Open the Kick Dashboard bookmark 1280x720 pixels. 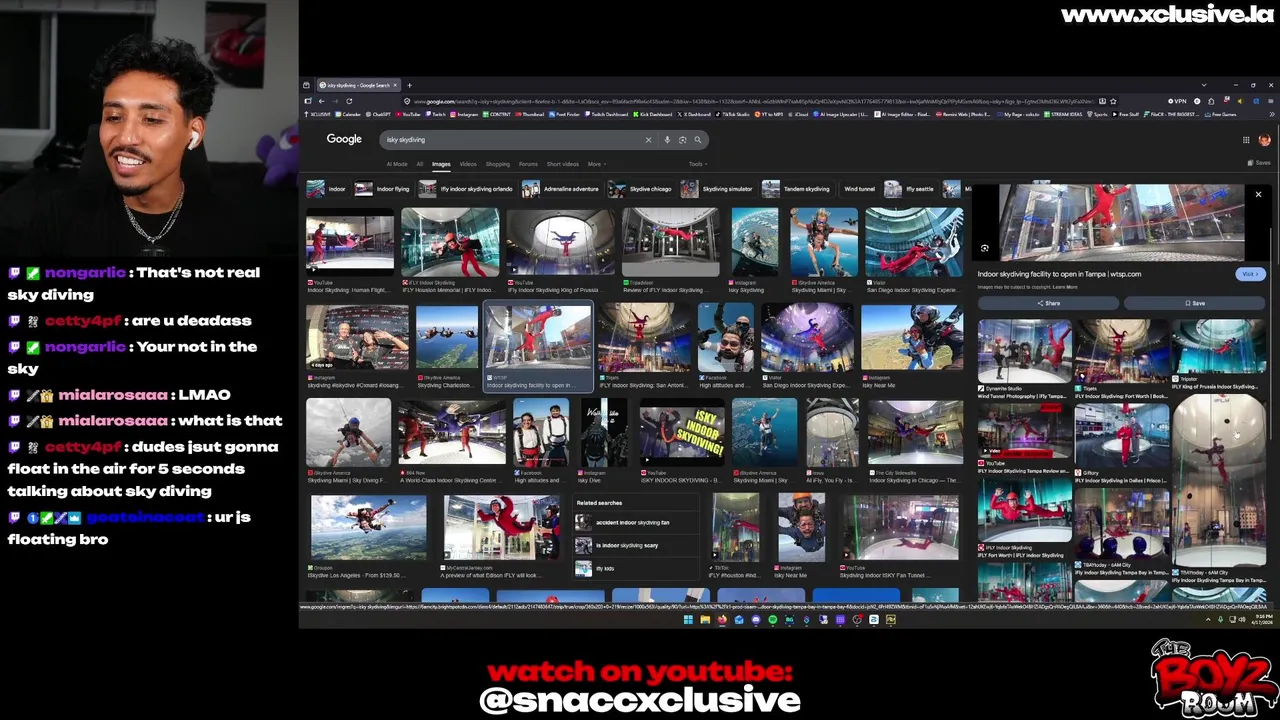click(652, 114)
